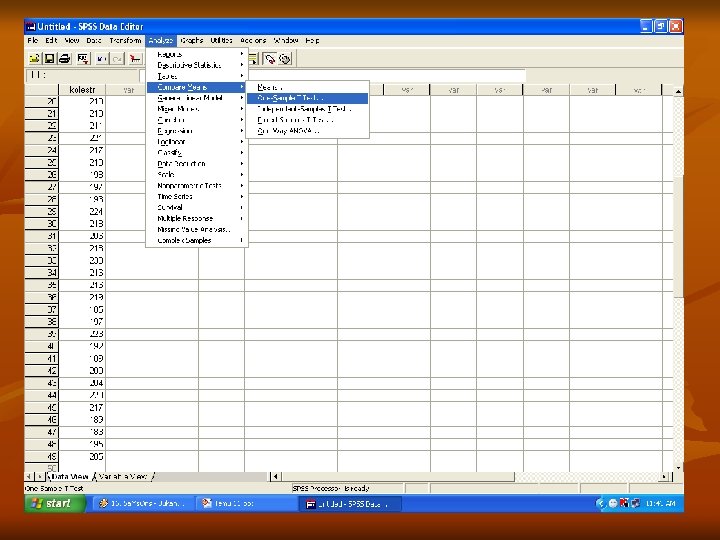Open the first taskbar window button
The width and height of the screenshot is (720, 540).
coord(143,504)
